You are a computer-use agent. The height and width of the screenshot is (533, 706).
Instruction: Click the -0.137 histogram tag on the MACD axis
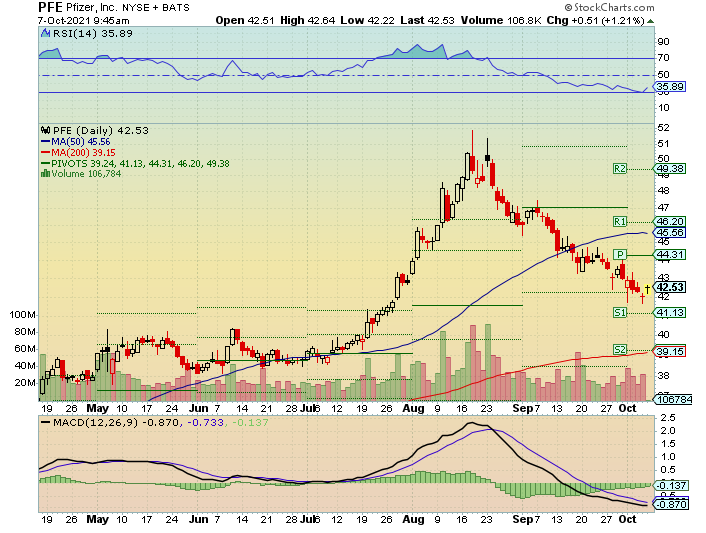(x=670, y=485)
